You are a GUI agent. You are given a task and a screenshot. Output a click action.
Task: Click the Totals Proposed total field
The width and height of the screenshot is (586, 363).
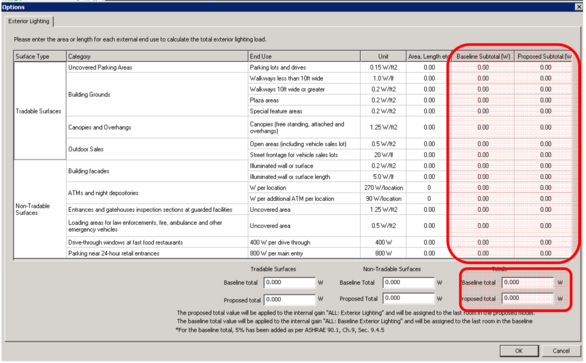527,298
